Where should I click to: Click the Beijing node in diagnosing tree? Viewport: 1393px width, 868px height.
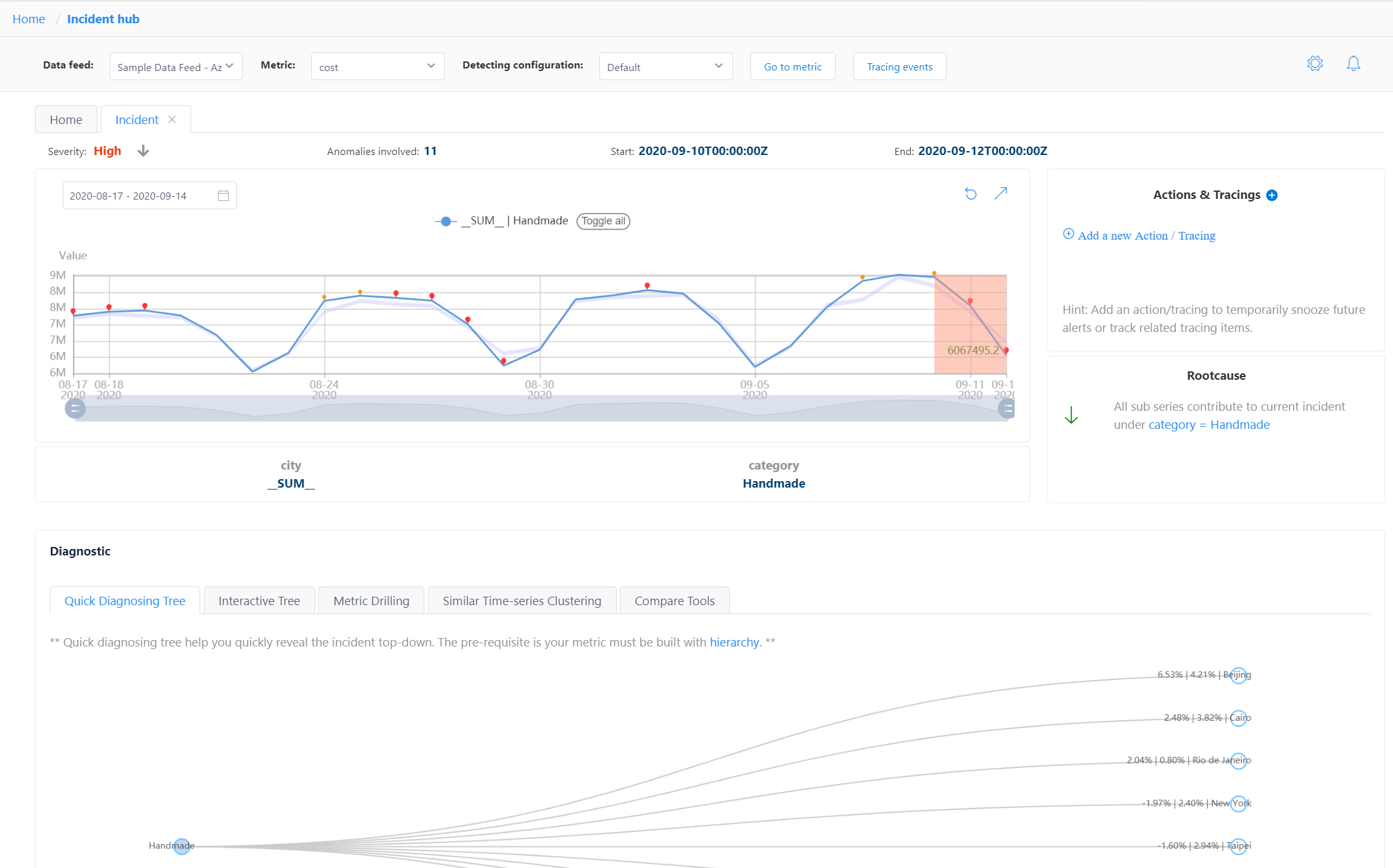pos(1237,675)
